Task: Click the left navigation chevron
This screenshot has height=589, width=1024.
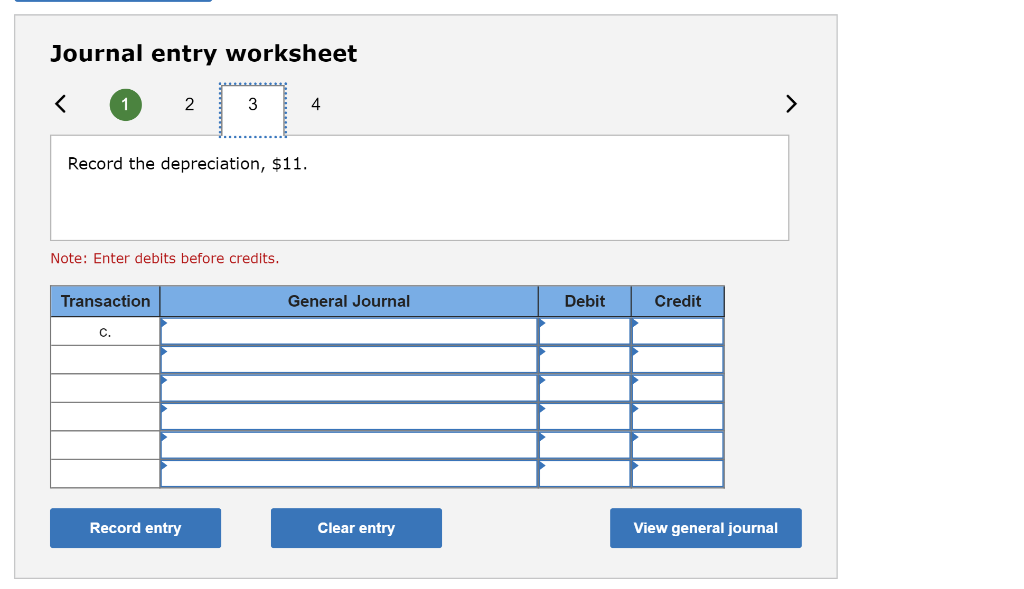Action: coord(59,104)
